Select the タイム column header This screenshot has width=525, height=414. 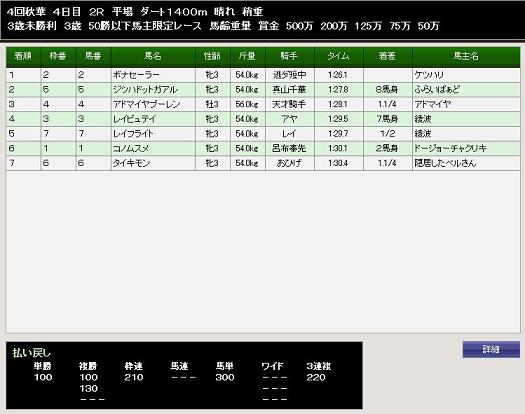[339, 56]
